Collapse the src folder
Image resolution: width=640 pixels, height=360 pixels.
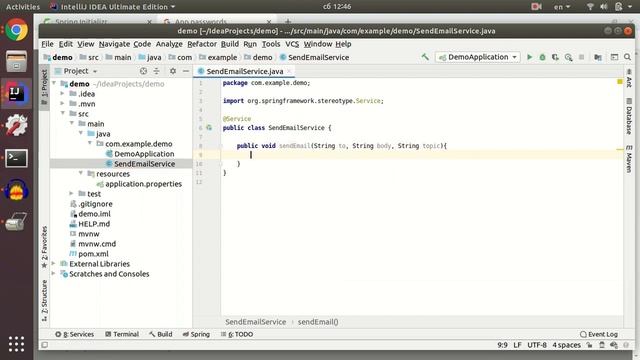(62, 113)
